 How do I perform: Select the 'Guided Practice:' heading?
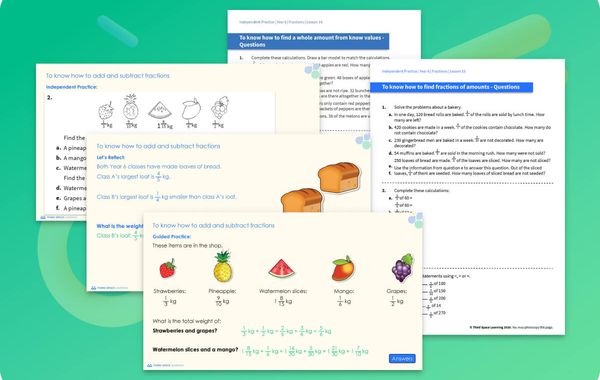171,236
